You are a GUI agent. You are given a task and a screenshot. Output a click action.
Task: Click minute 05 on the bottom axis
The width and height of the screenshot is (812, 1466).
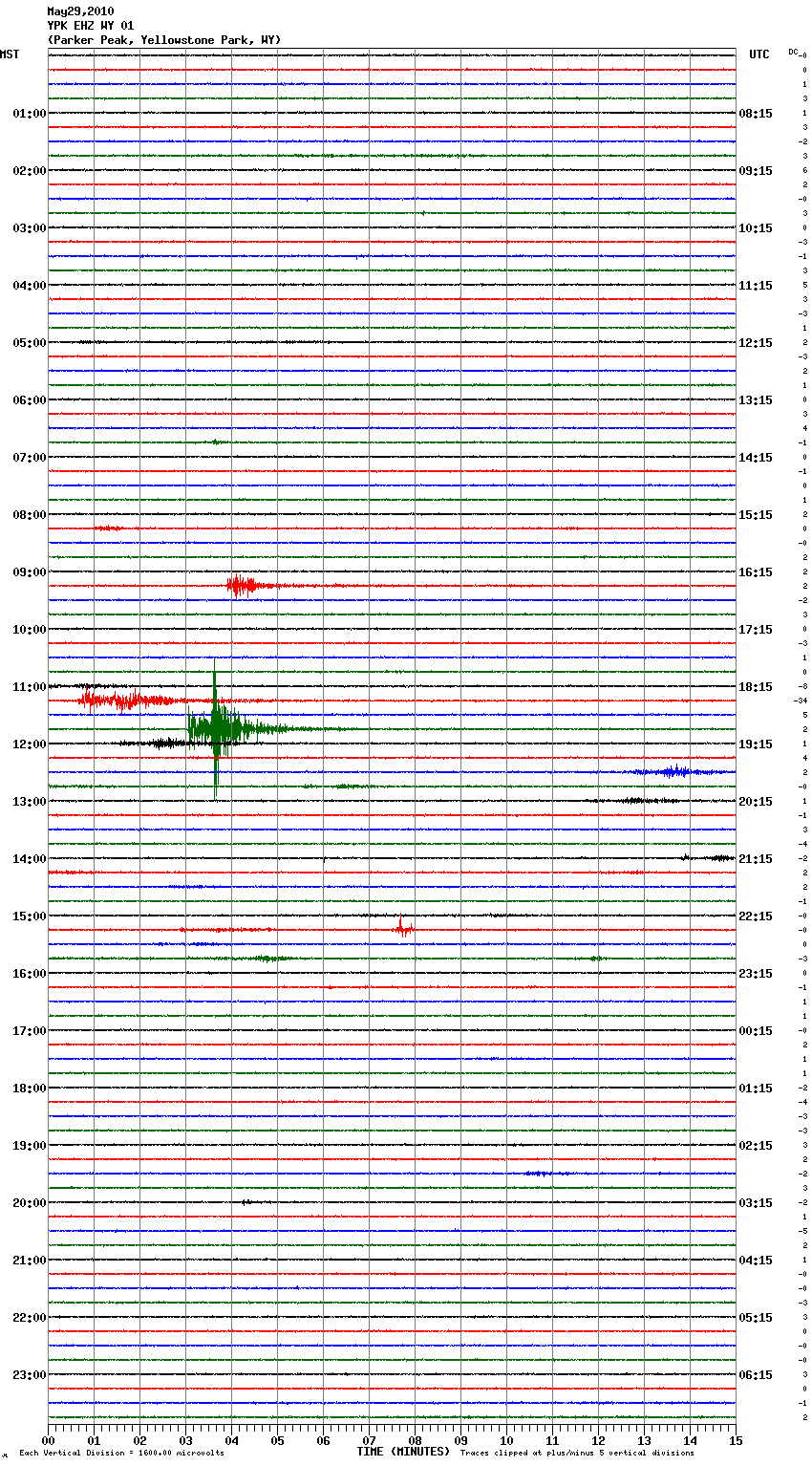[x=277, y=1440]
